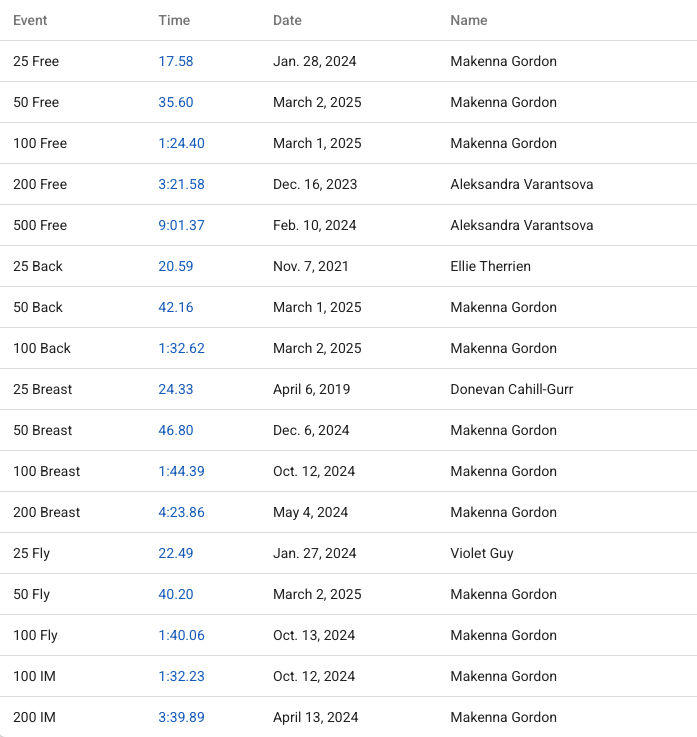Click the 50 Breast time 46.80

coord(176,430)
